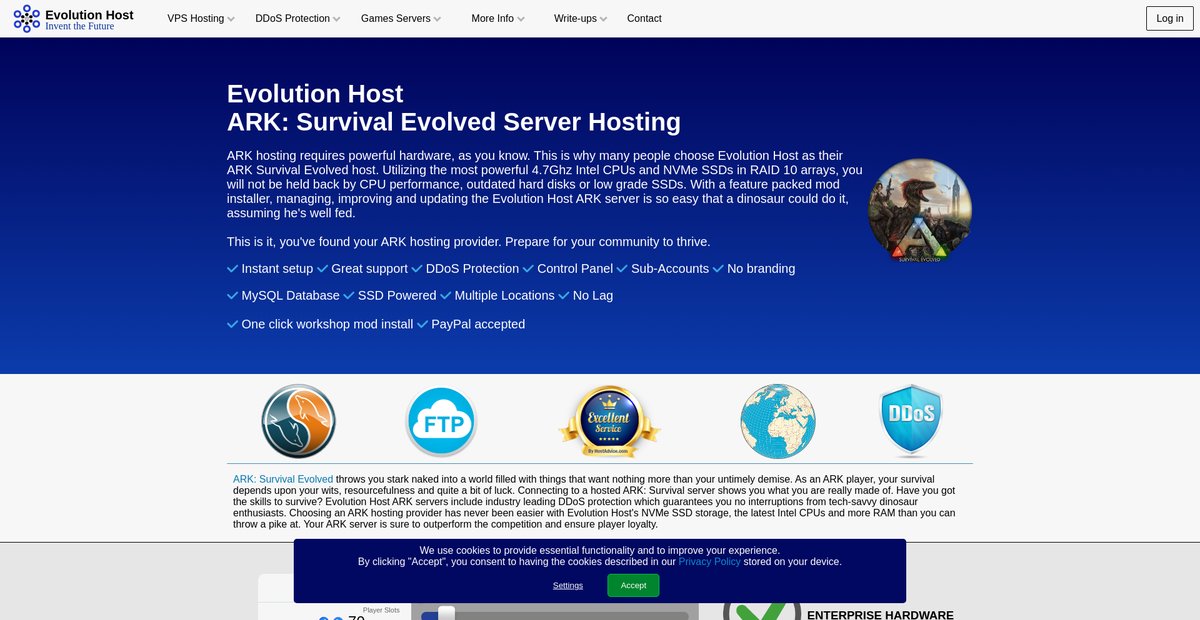Expand the Games Servers dropdown arrow
Image resolution: width=1200 pixels, height=620 pixels.
tap(437, 19)
